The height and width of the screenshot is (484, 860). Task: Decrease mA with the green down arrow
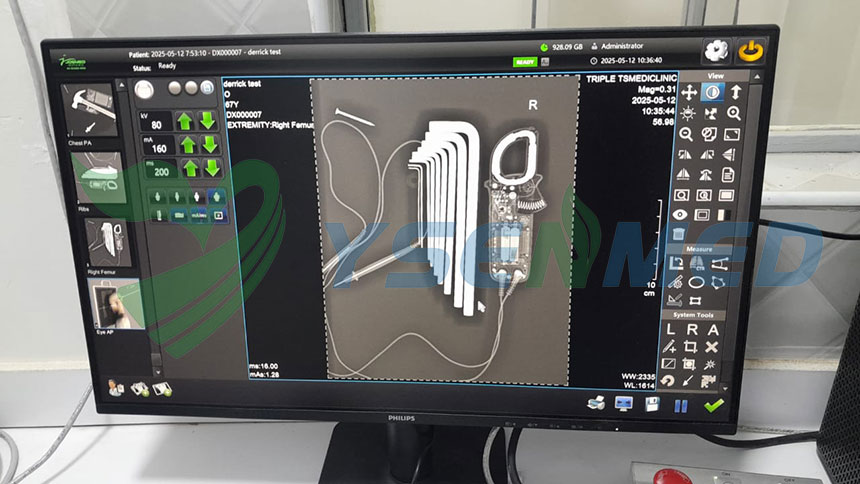208,145
